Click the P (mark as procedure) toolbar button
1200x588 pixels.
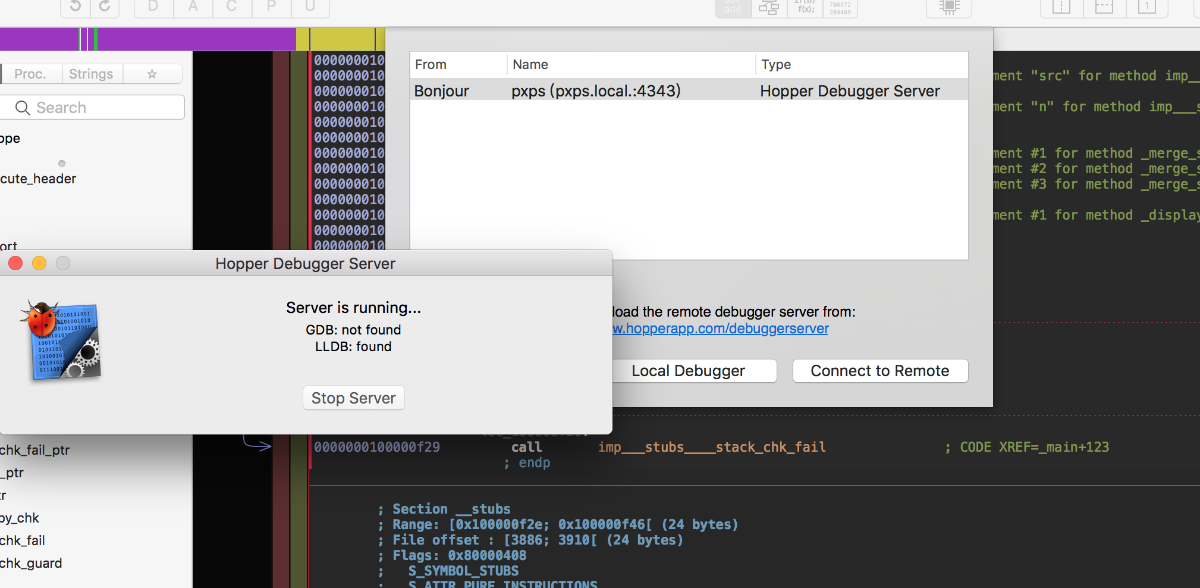[271, 7]
